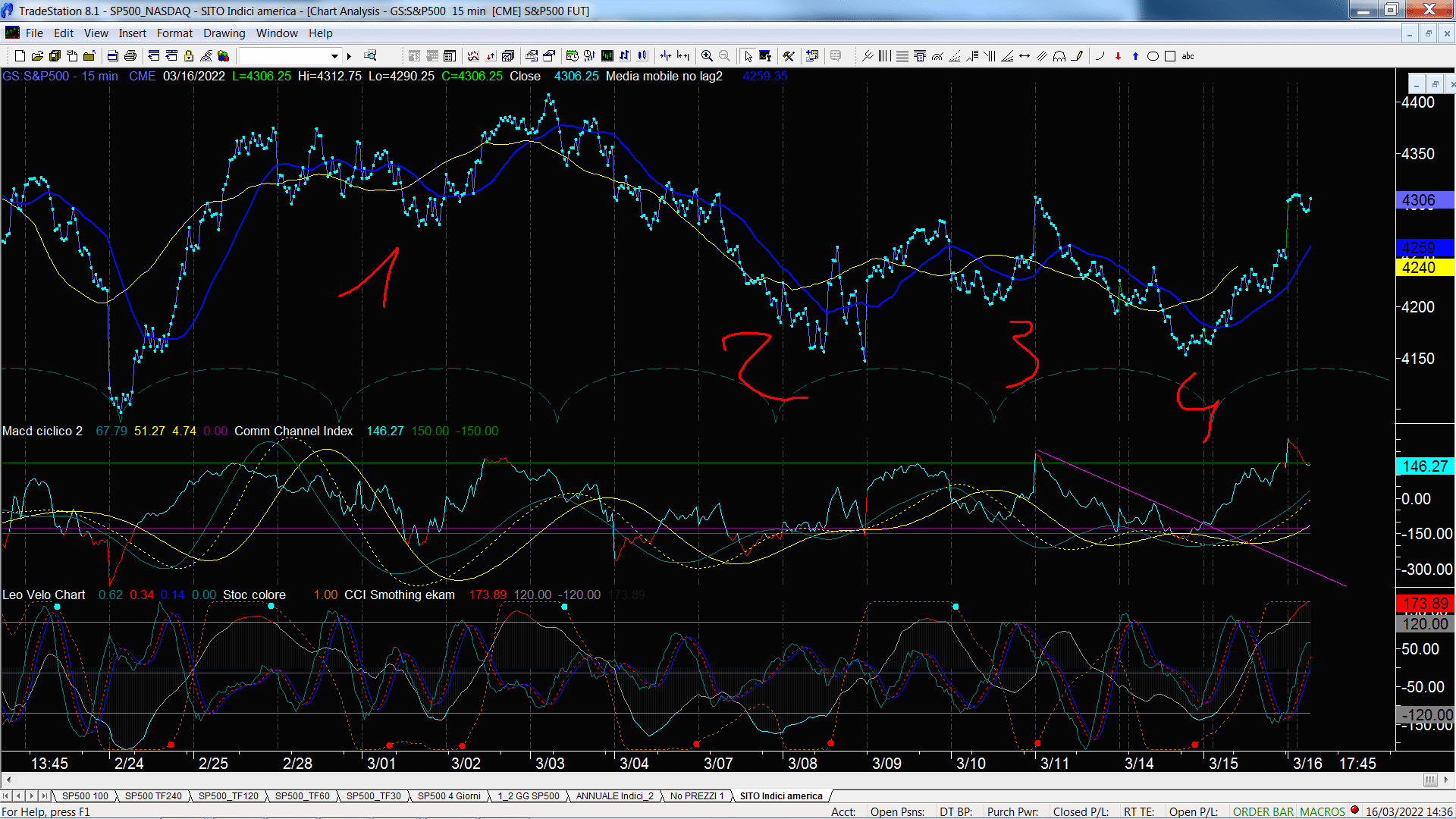Select the horizontal price lines drawing tool
1456x819 pixels.
[902, 56]
